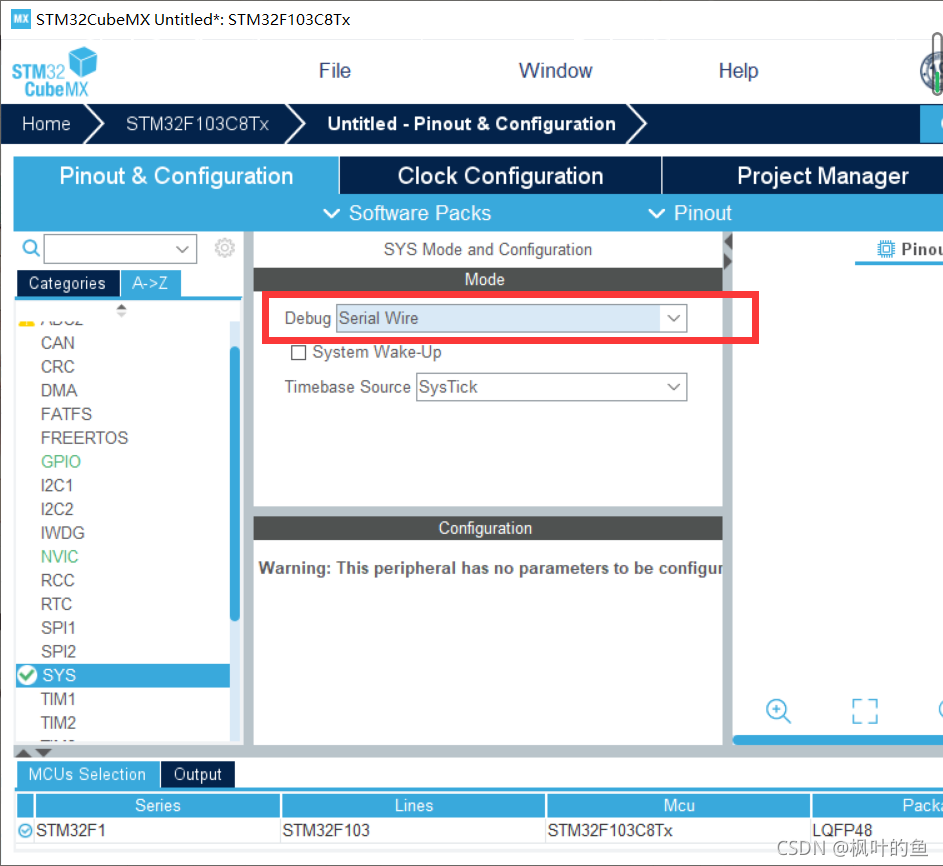Image resolution: width=943 pixels, height=866 pixels.
Task: Select SYS in peripheral list
Action: point(123,675)
